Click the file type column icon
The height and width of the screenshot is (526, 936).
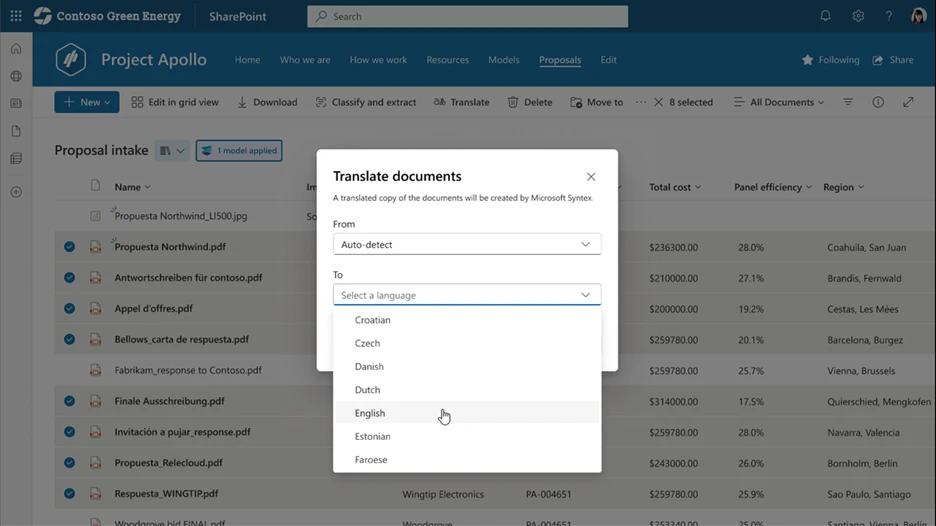click(96, 185)
